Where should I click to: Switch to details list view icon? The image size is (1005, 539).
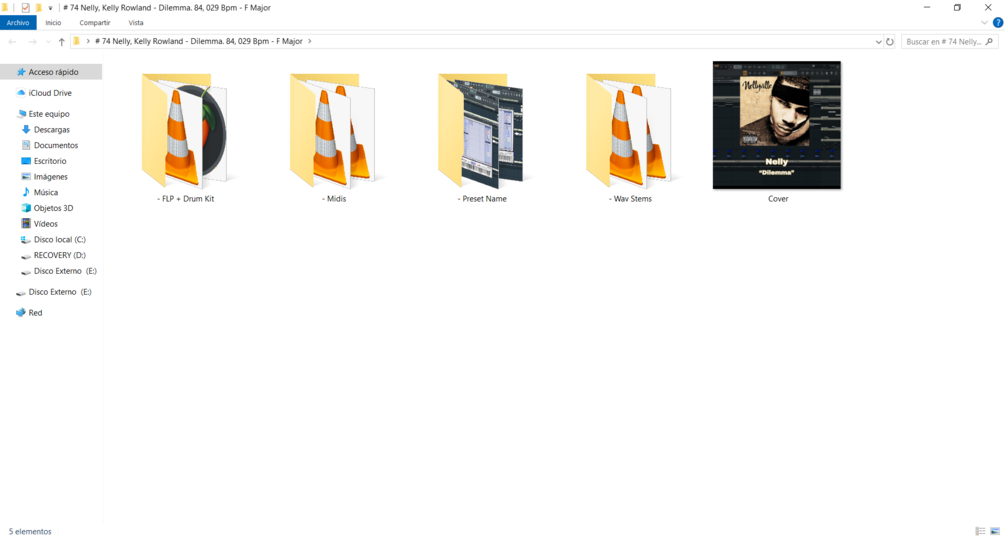click(x=980, y=531)
